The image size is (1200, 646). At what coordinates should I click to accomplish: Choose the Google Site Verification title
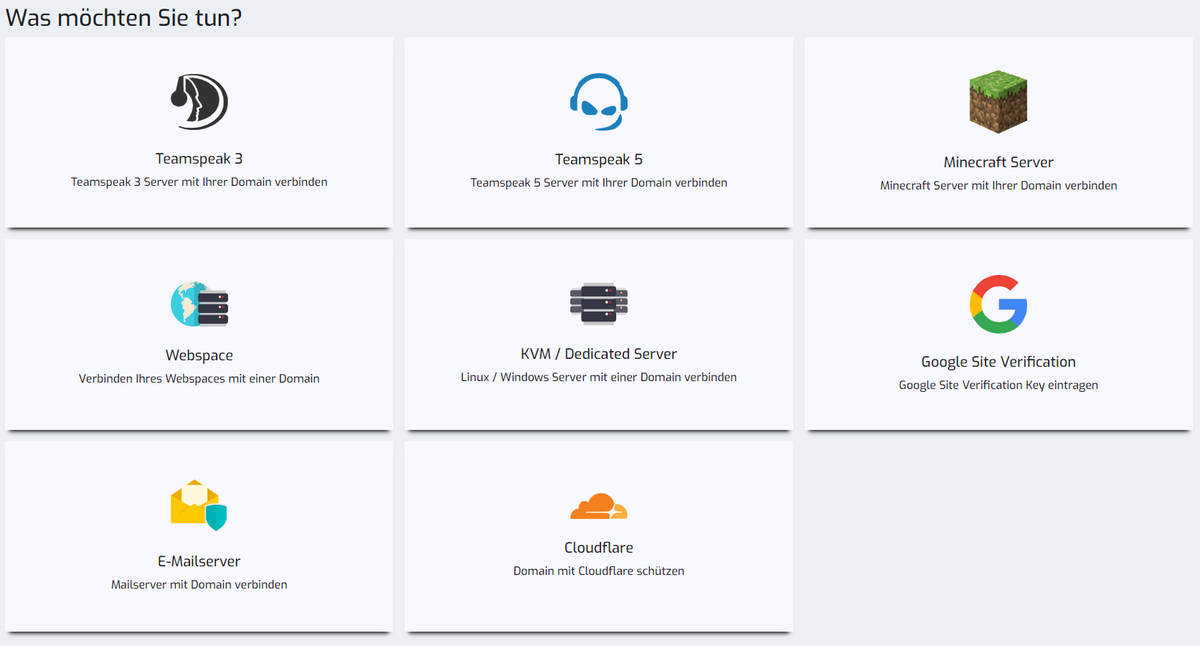click(x=999, y=362)
